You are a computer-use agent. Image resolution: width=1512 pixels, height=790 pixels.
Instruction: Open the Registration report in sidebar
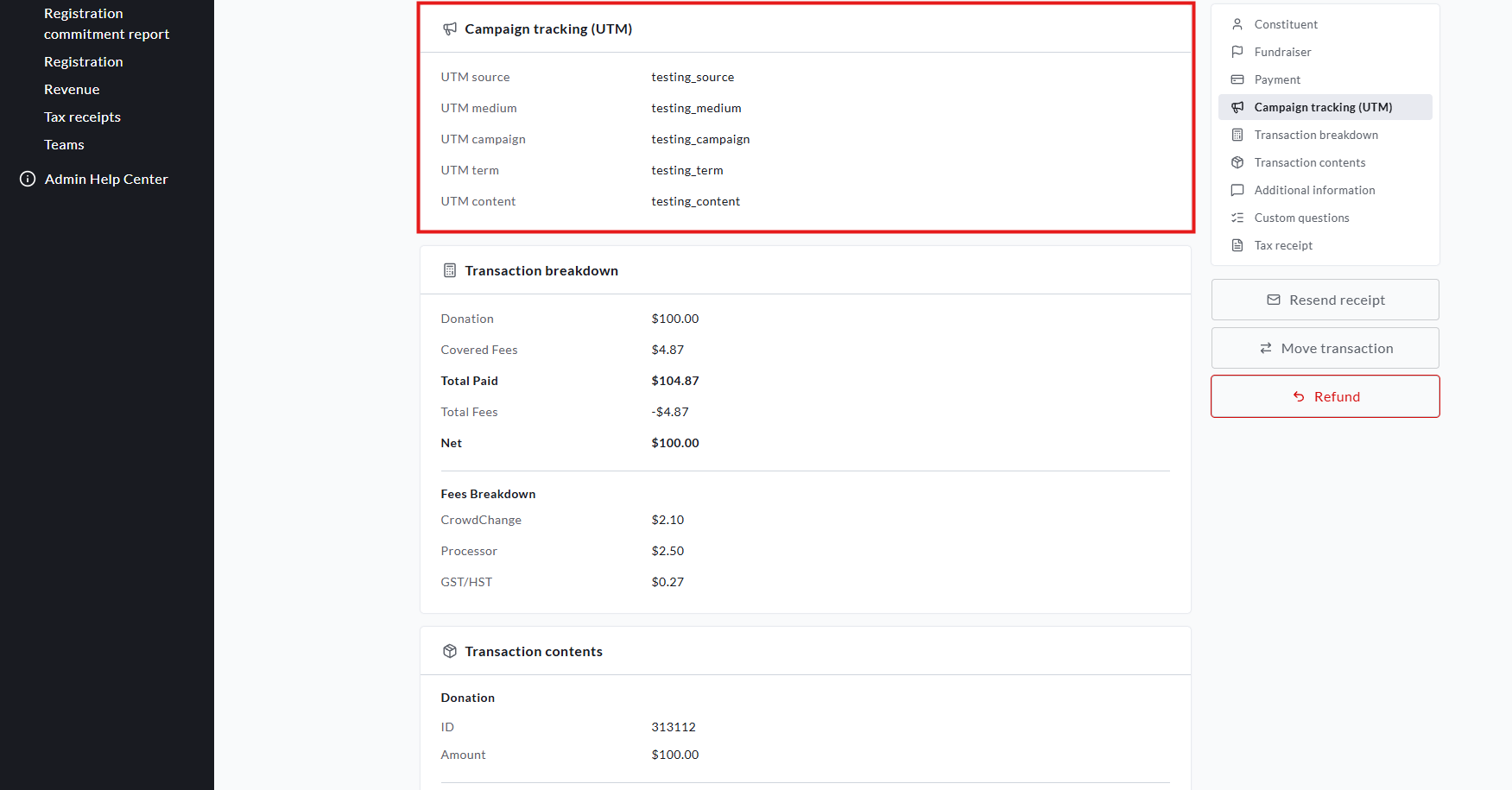coord(84,61)
